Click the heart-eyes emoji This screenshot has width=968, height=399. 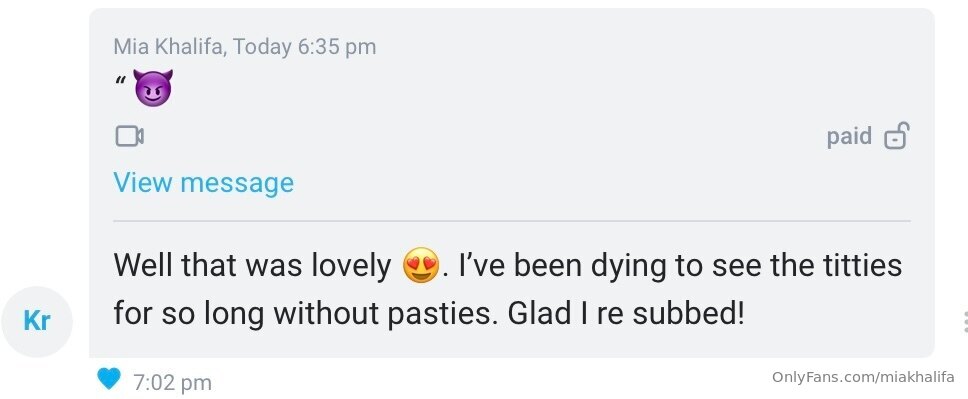tap(420, 266)
